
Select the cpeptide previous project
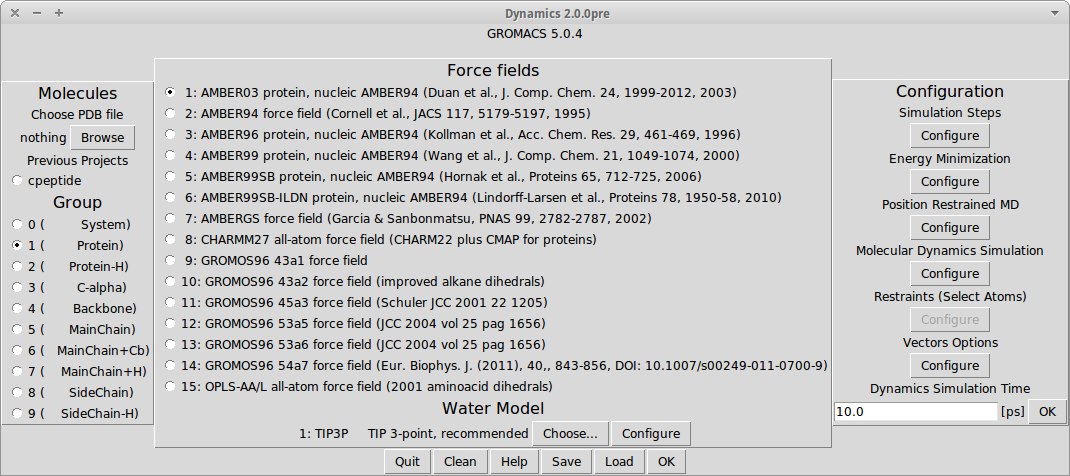(17, 181)
